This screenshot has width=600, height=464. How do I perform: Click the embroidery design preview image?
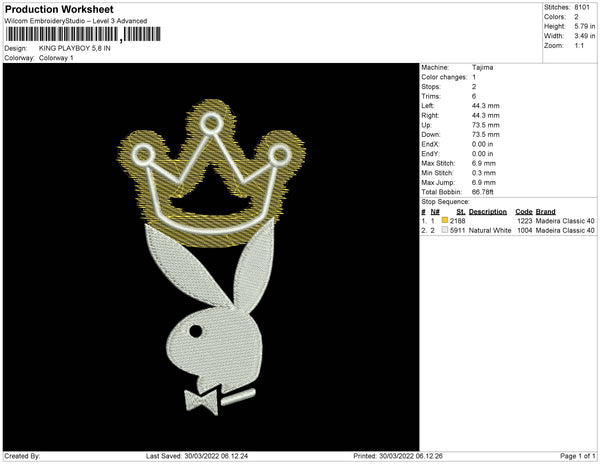pyautogui.click(x=211, y=257)
